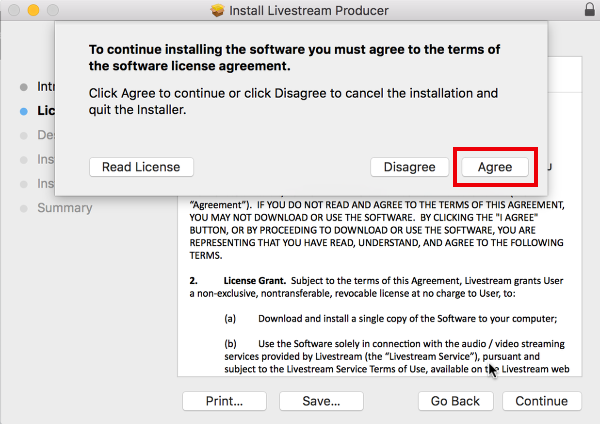Click the lock icon in title bar
This screenshot has width=600, height=424.
point(590,9)
